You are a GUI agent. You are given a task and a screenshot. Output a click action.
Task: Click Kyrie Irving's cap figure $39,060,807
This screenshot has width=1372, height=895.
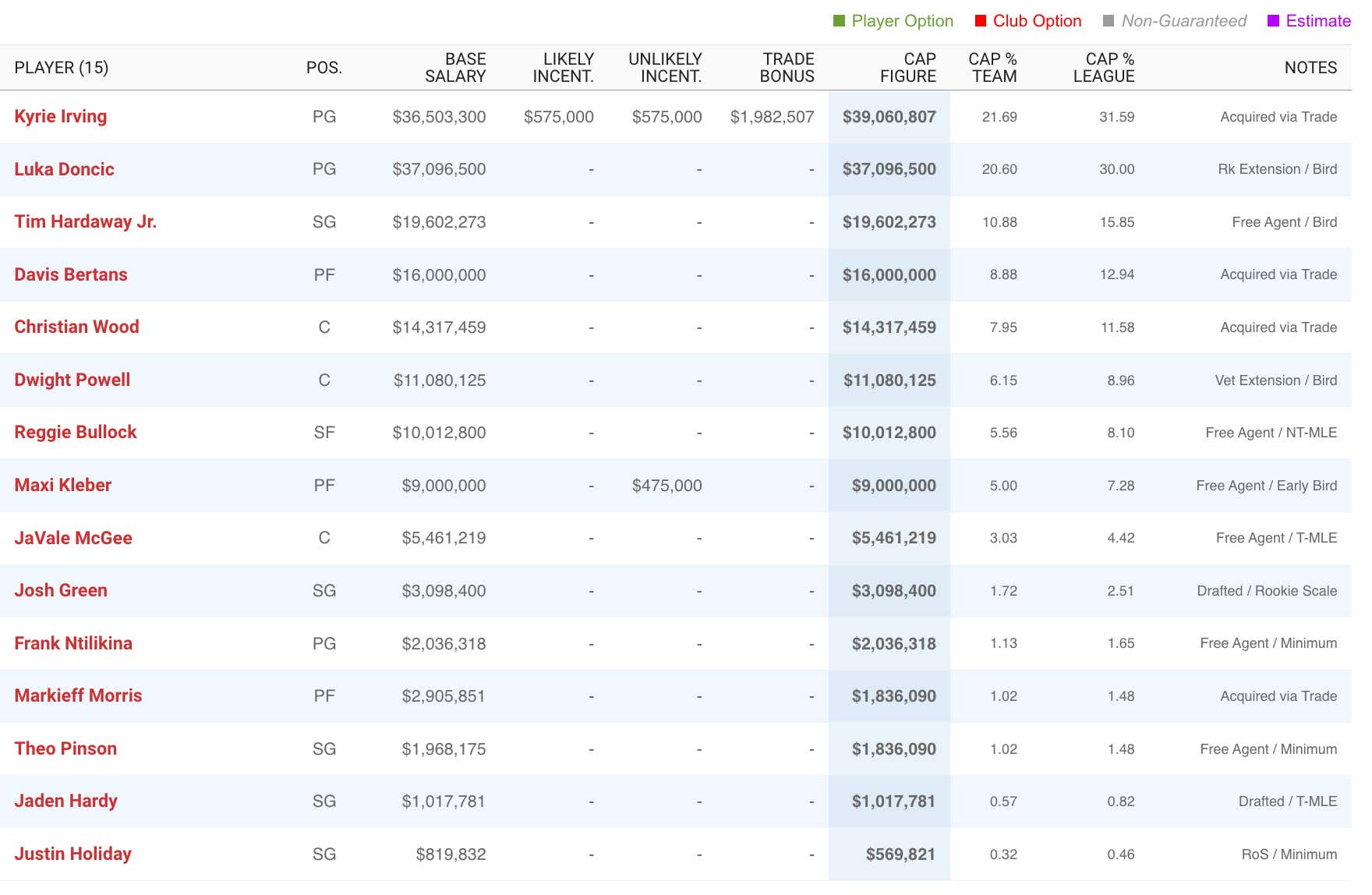point(889,117)
